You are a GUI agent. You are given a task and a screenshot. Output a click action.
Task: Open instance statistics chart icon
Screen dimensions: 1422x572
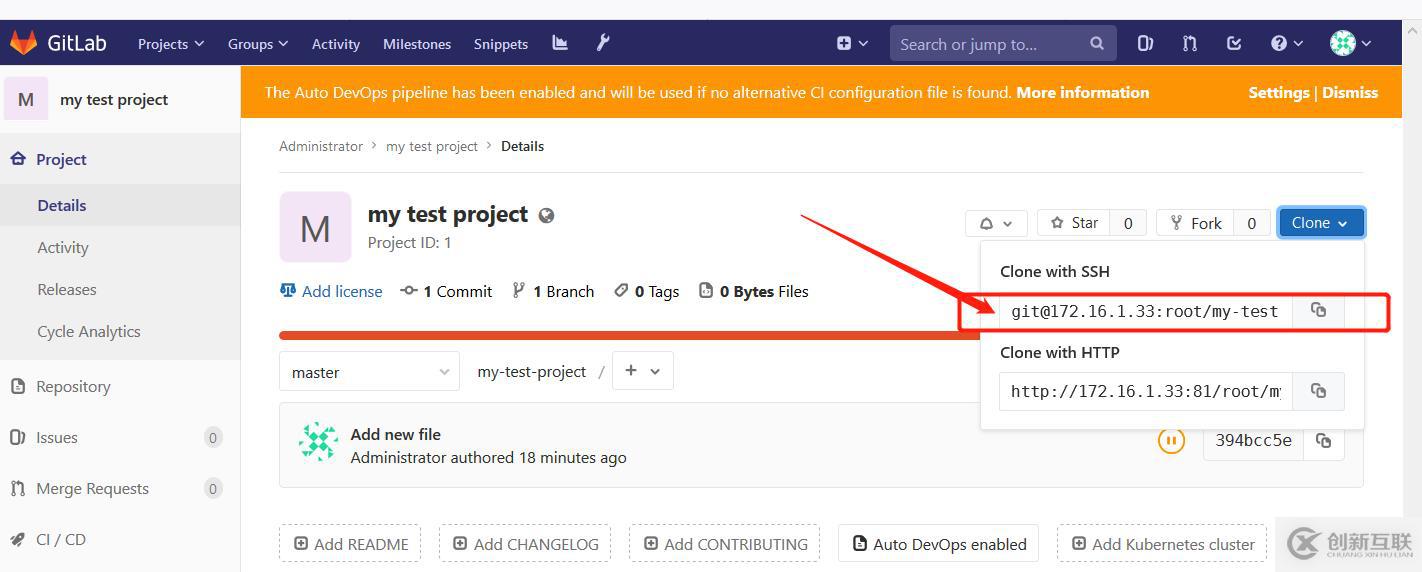point(560,43)
